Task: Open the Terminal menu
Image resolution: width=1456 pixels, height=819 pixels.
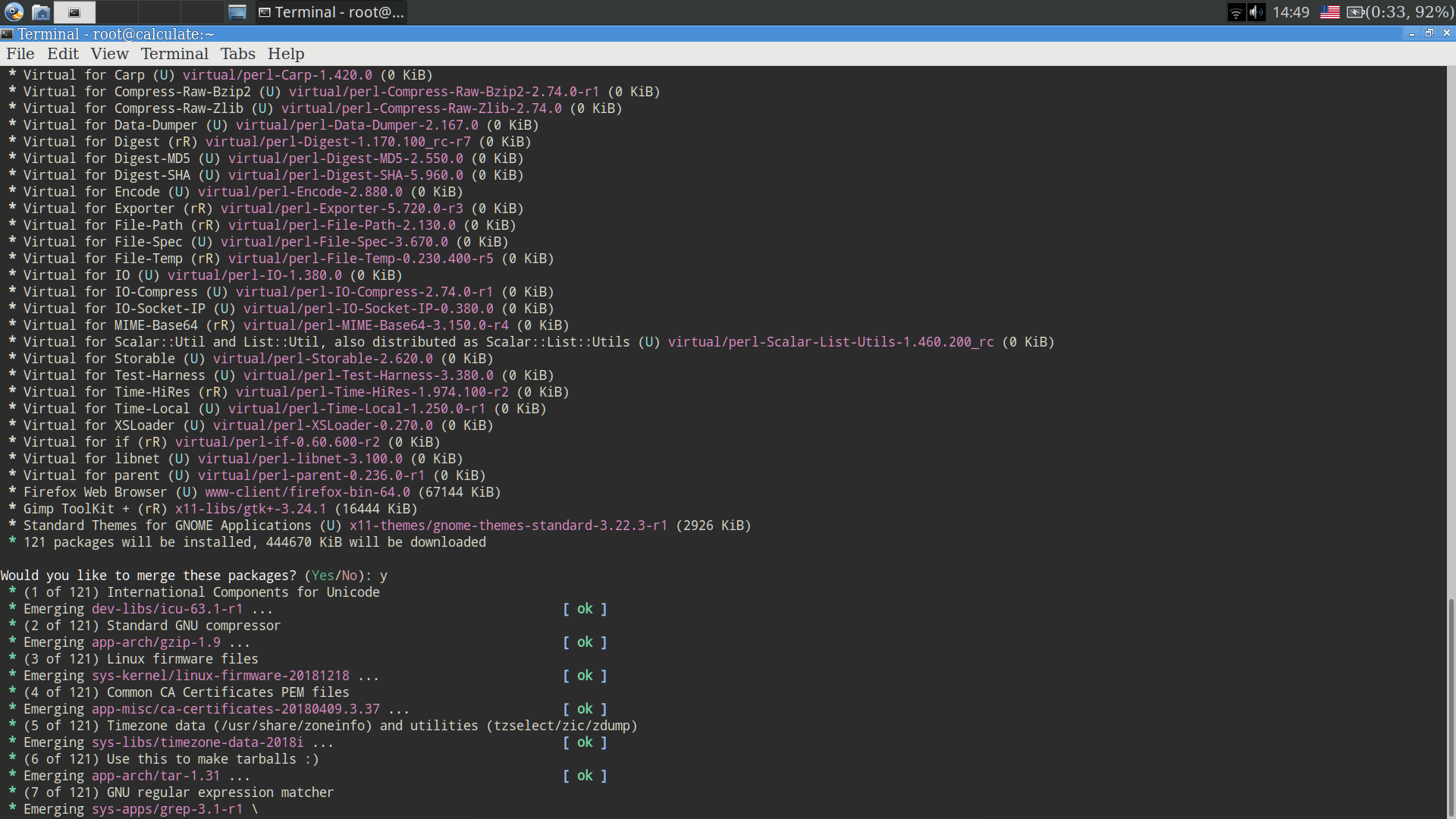Action: 174,54
